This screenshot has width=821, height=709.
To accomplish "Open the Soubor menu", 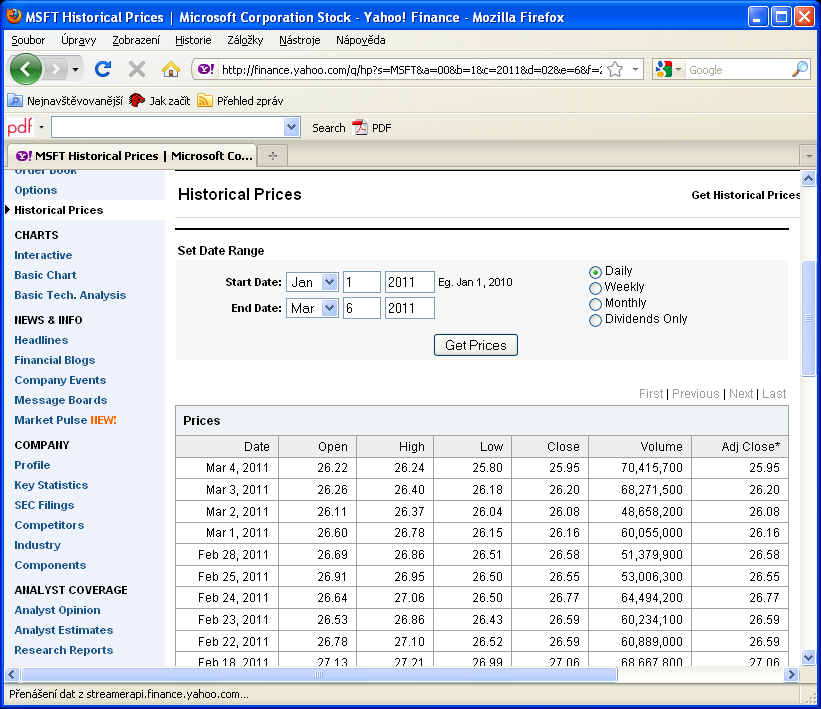I will [x=28, y=40].
